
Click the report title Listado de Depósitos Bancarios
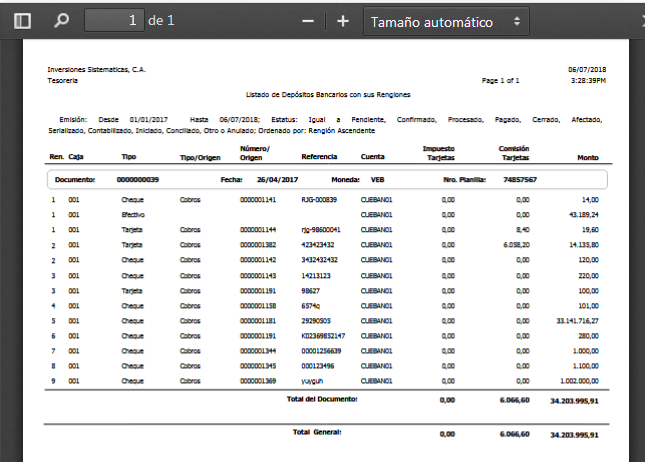(x=330, y=94)
